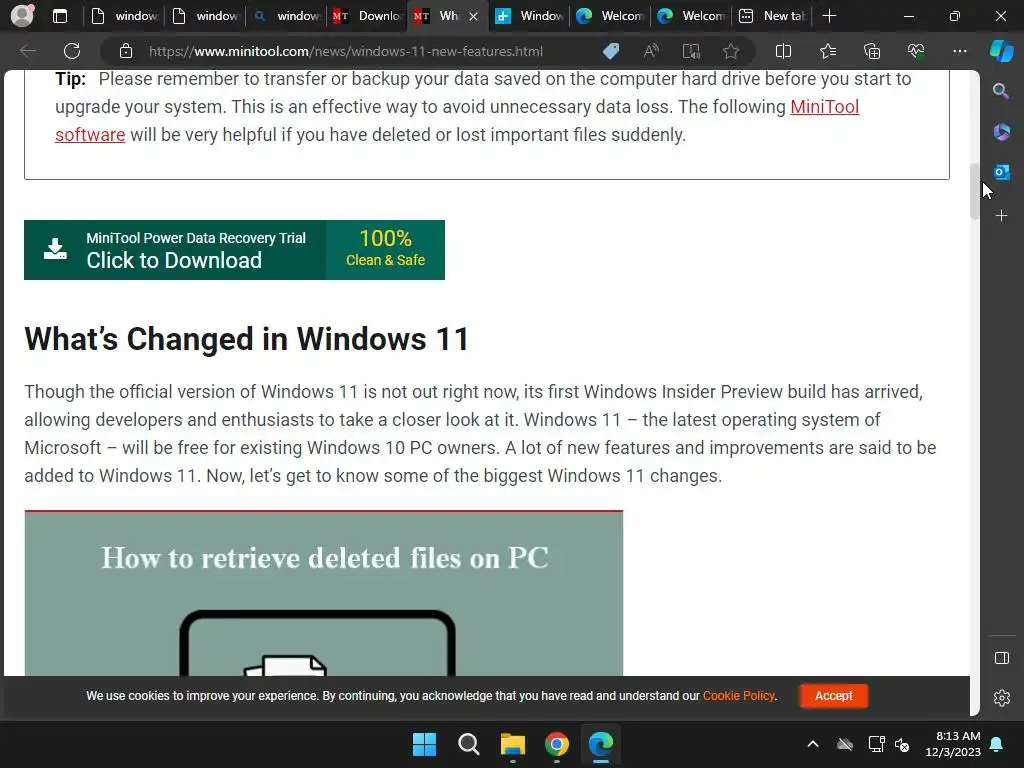Click MiniTool Power Data Recovery download banner

tap(234, 250)
